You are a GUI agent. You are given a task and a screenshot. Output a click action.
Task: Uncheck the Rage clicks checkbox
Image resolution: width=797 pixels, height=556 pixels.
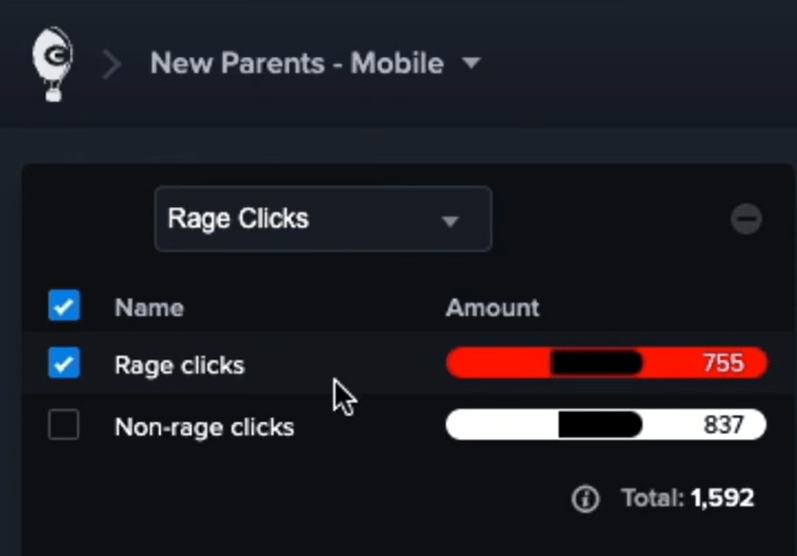tap(64, 364)
